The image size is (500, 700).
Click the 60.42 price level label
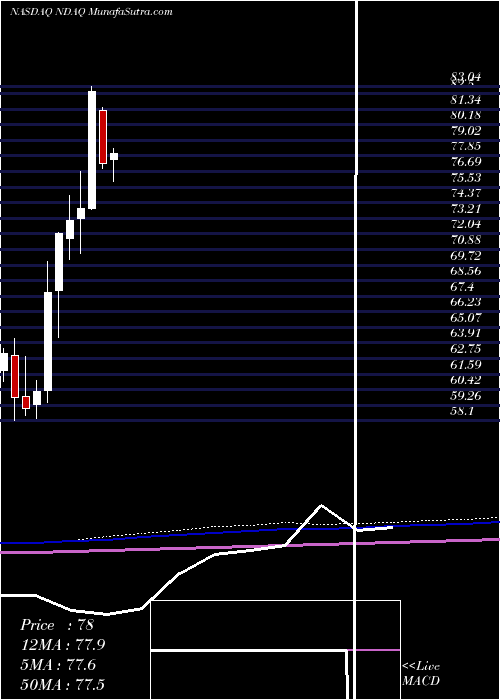pyautogui.click(x=466, y=380)
